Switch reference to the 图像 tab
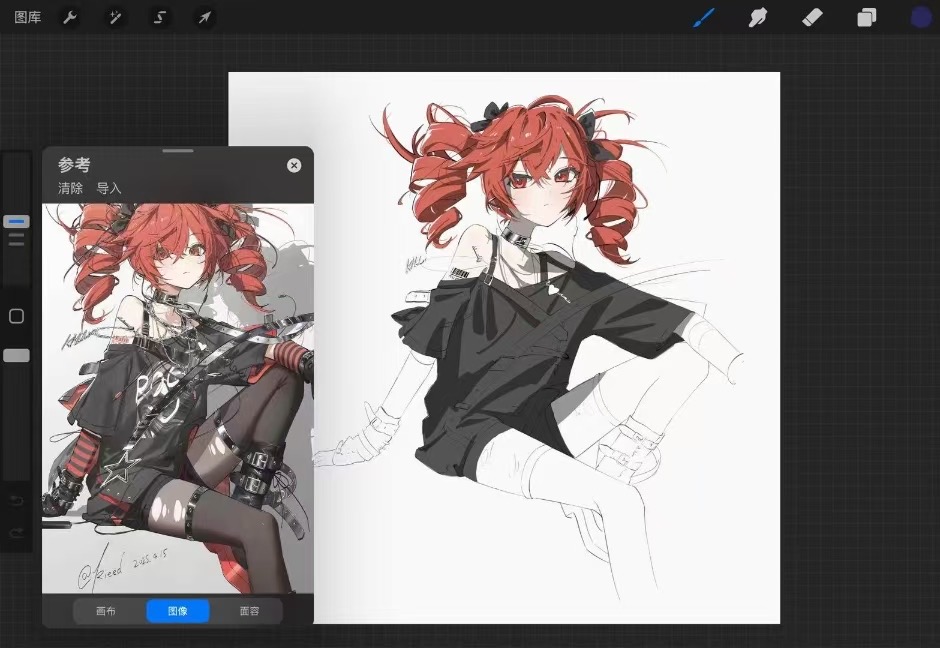Viewport: 940px width, 648px height. (178, 611)
